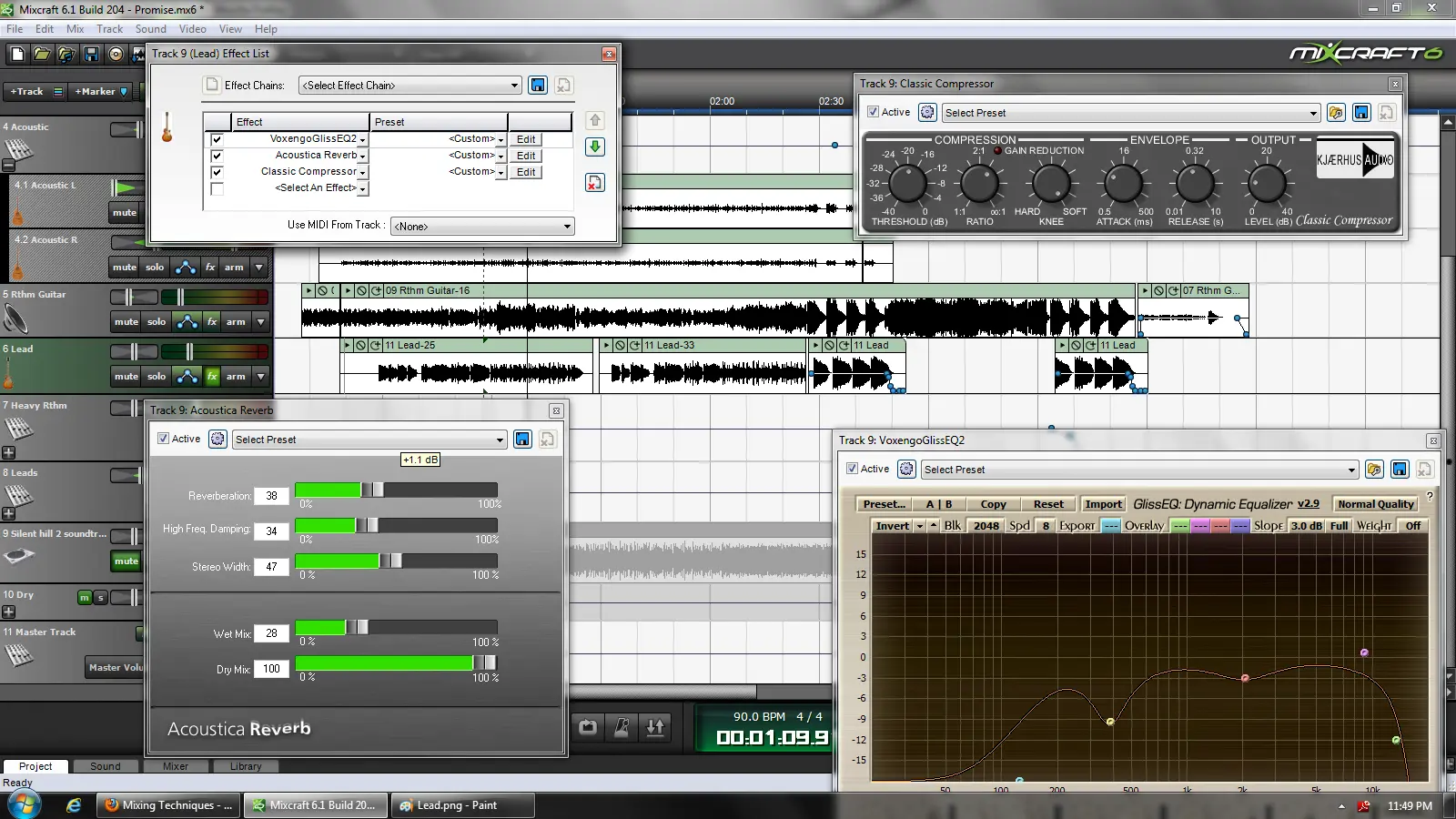Click Classic Compressor save preset disk icon
Image resolution: width=1456 pixels, height=819 pixels.
[1361, 112]
